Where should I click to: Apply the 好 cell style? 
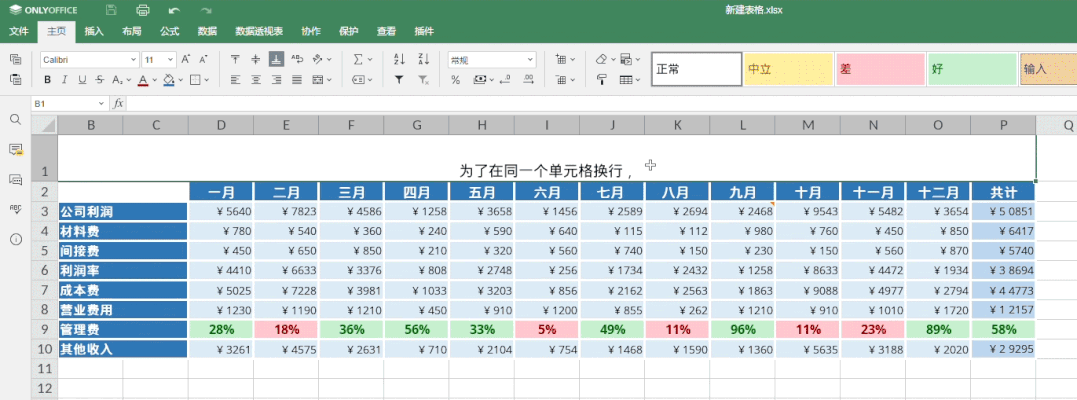point(973,69)
